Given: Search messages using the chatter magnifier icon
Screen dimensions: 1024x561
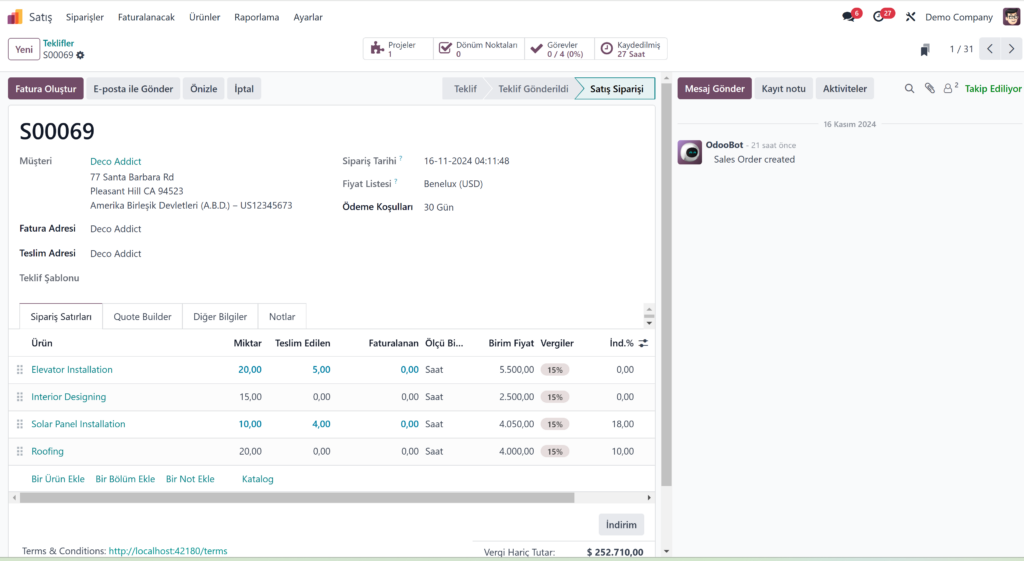Looking at the screenshot, I should 909,88.
